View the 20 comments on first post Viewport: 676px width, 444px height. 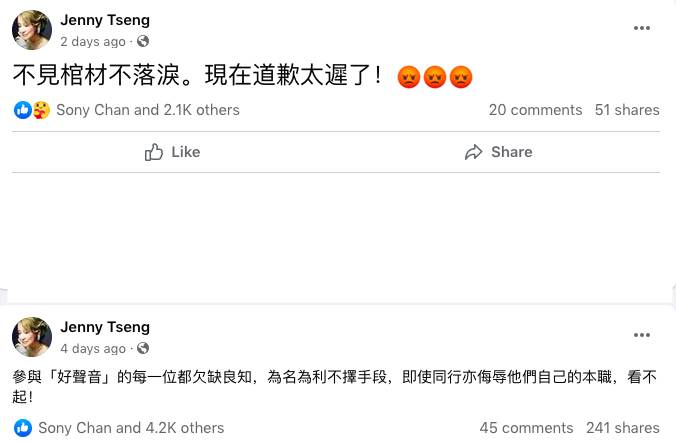pyautogui.click(x=535, y=110)
